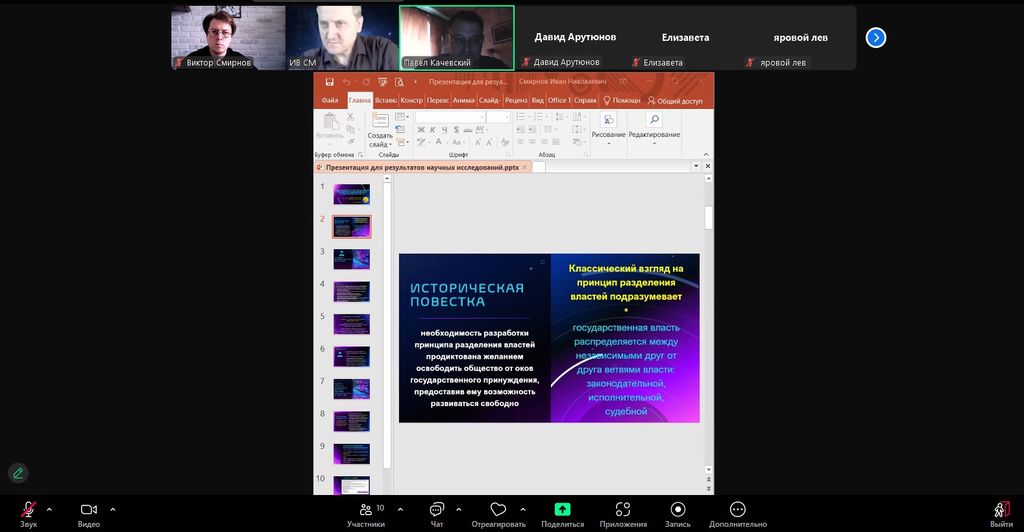Show more participants with blue arrow button

pos(876,38)
